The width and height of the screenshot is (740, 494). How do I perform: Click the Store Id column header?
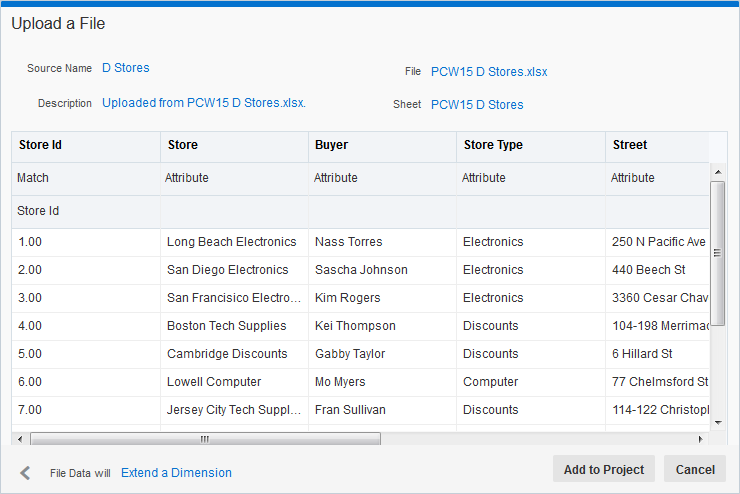coord(86,145)
